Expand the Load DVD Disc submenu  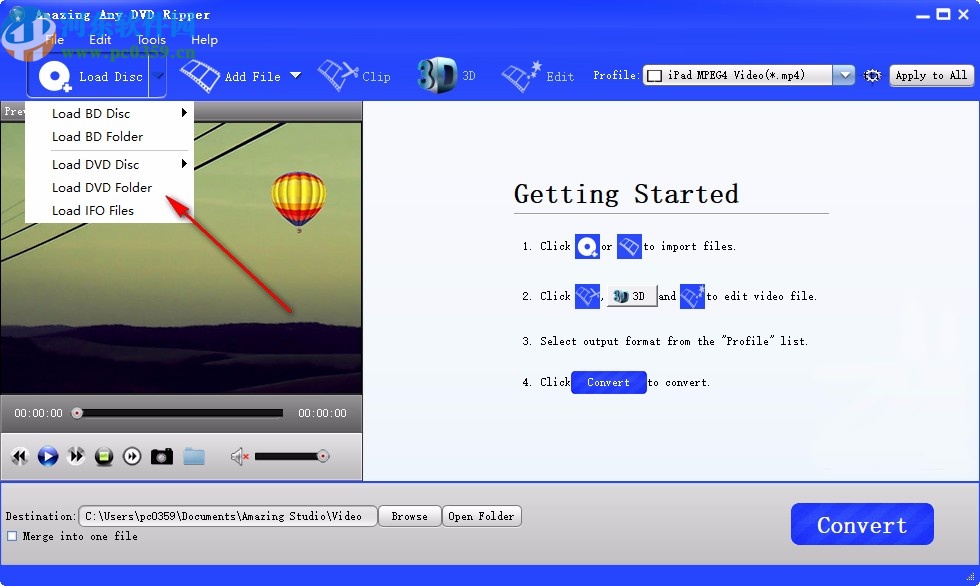click(97, 164)
